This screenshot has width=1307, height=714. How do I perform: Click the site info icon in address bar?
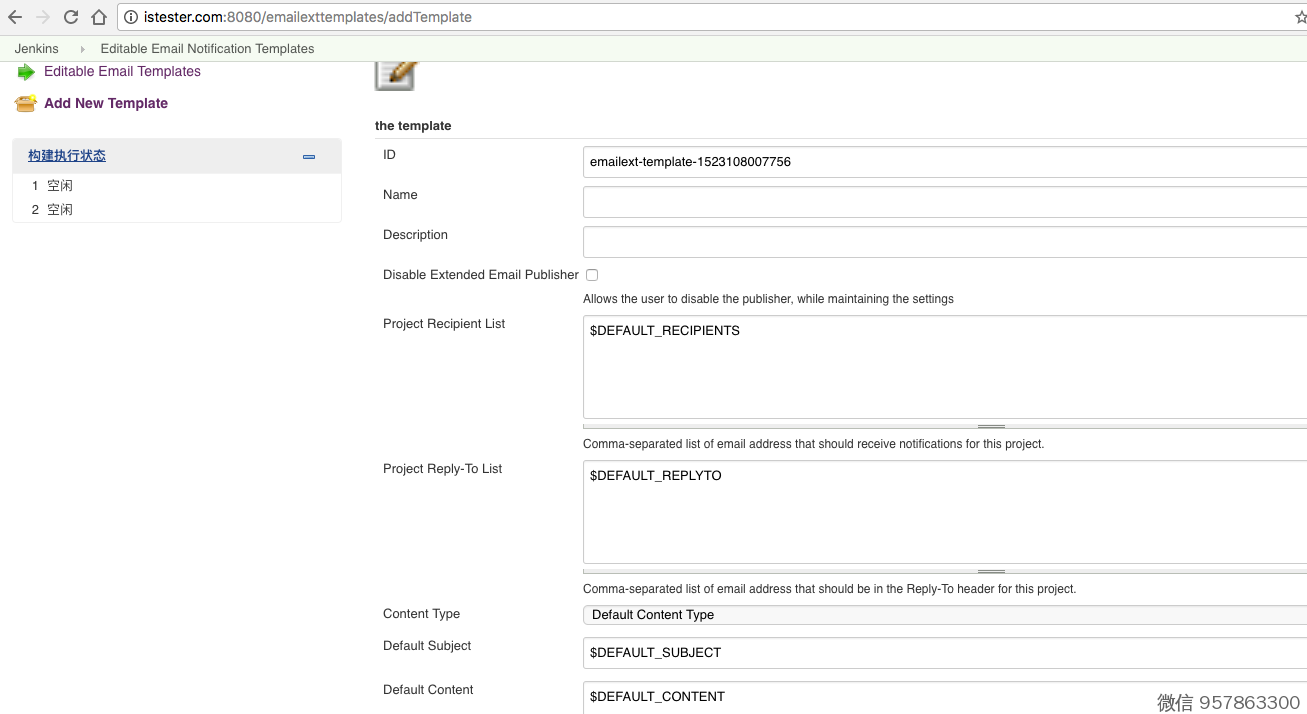pos(131,17)
